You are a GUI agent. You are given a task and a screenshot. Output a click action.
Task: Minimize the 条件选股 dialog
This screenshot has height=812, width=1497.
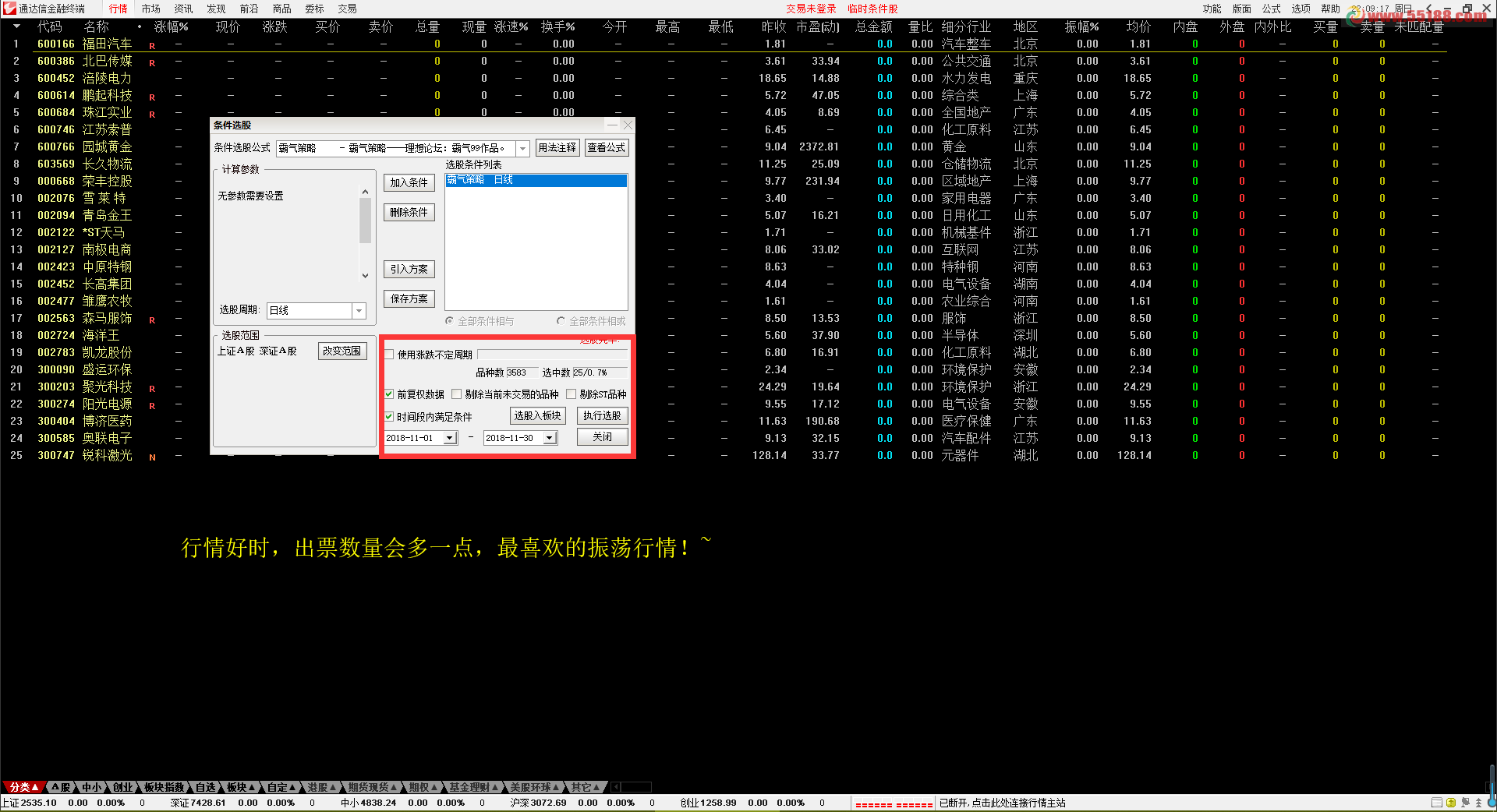pos(613,125)
